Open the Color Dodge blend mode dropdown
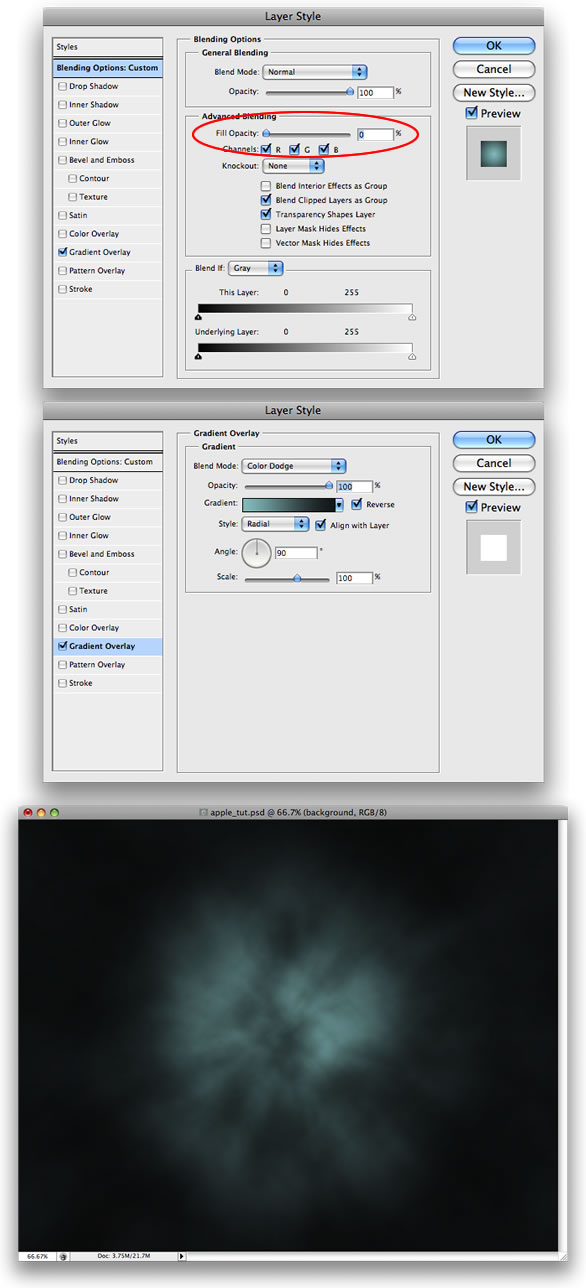586x1288 pixels. coord(295,466)
